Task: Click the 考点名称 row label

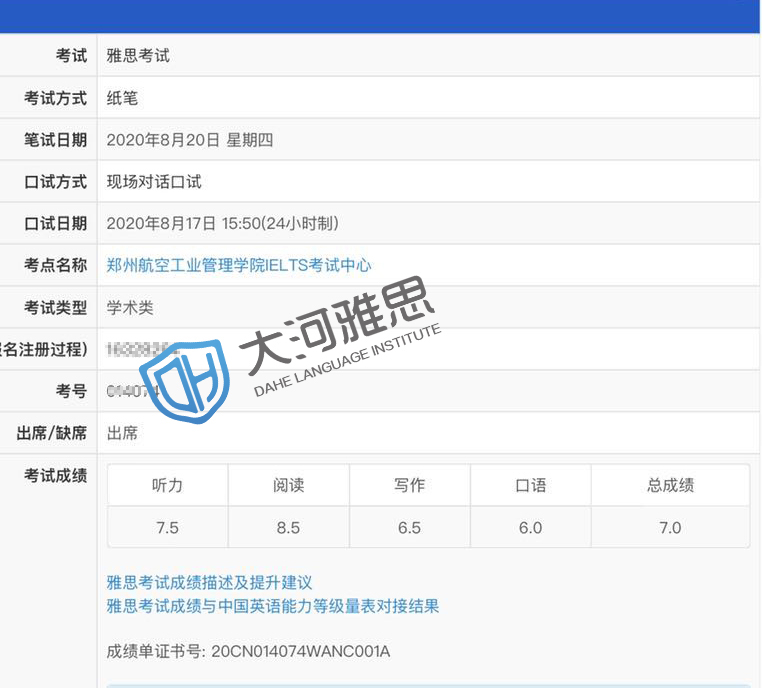Action: point(55,265)
